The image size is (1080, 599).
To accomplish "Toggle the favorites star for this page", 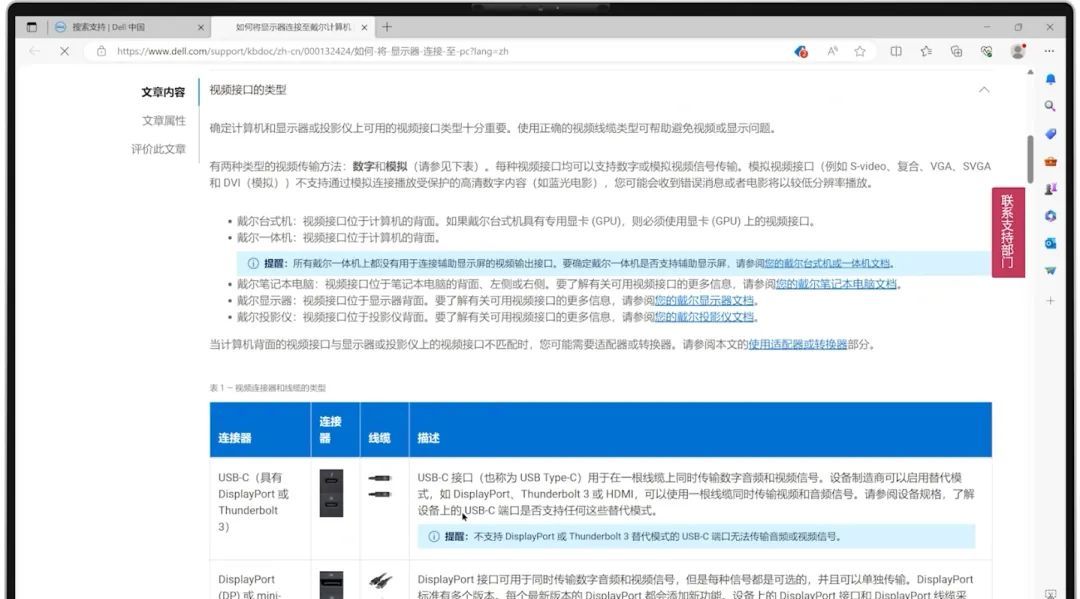I will tap(860, 51).
